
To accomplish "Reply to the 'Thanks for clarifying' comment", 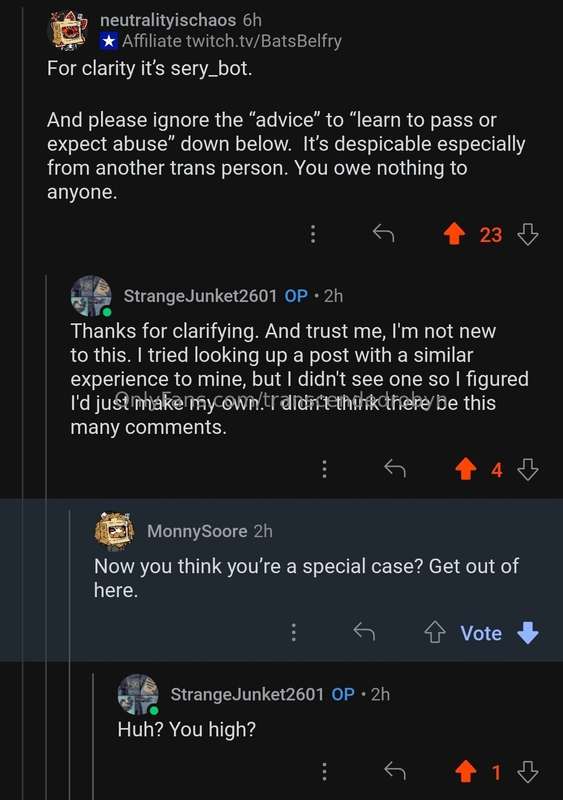I will pyautogui.click(x=395, y=468).
